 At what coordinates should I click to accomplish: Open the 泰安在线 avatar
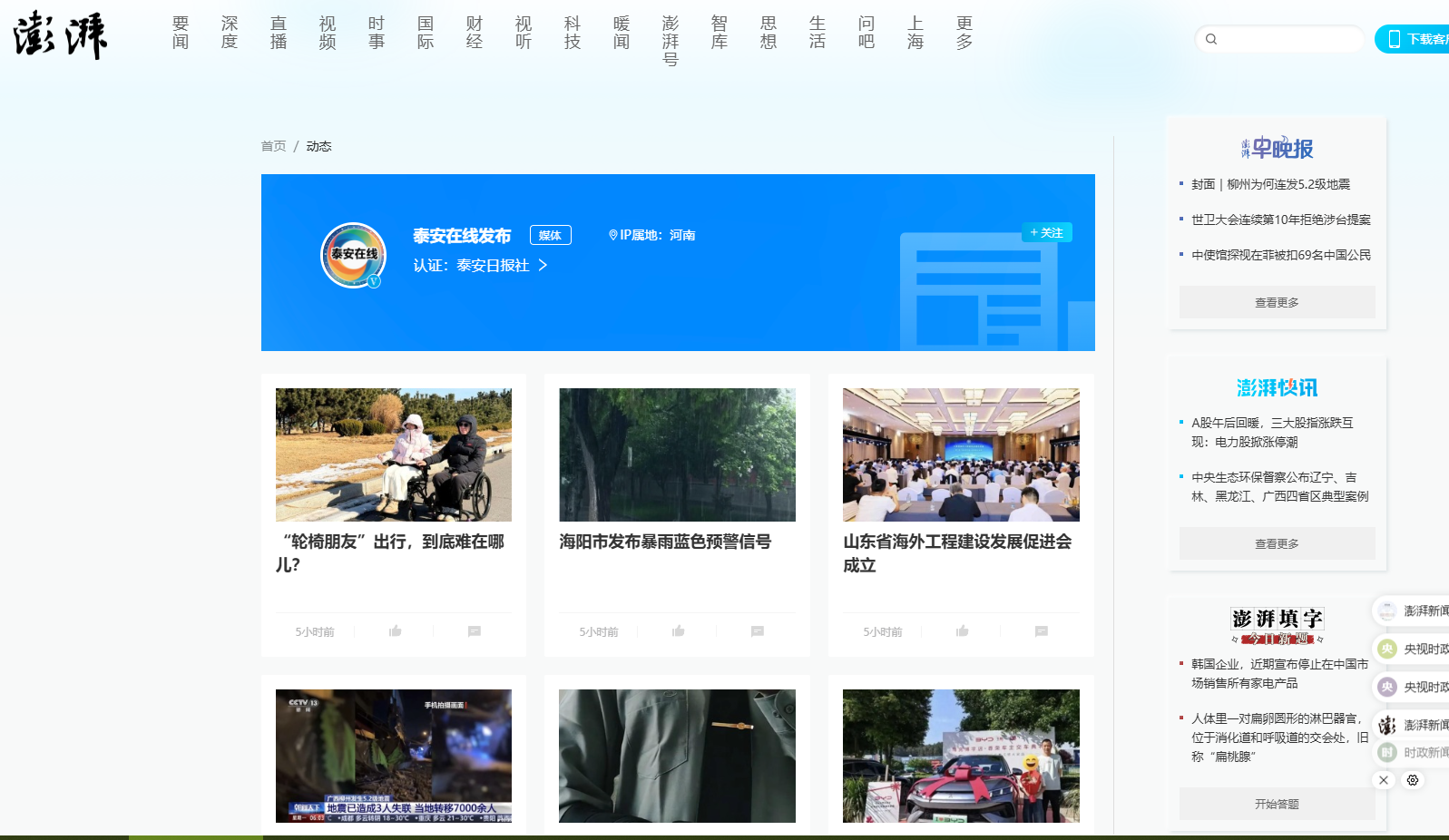pos(354,255)
